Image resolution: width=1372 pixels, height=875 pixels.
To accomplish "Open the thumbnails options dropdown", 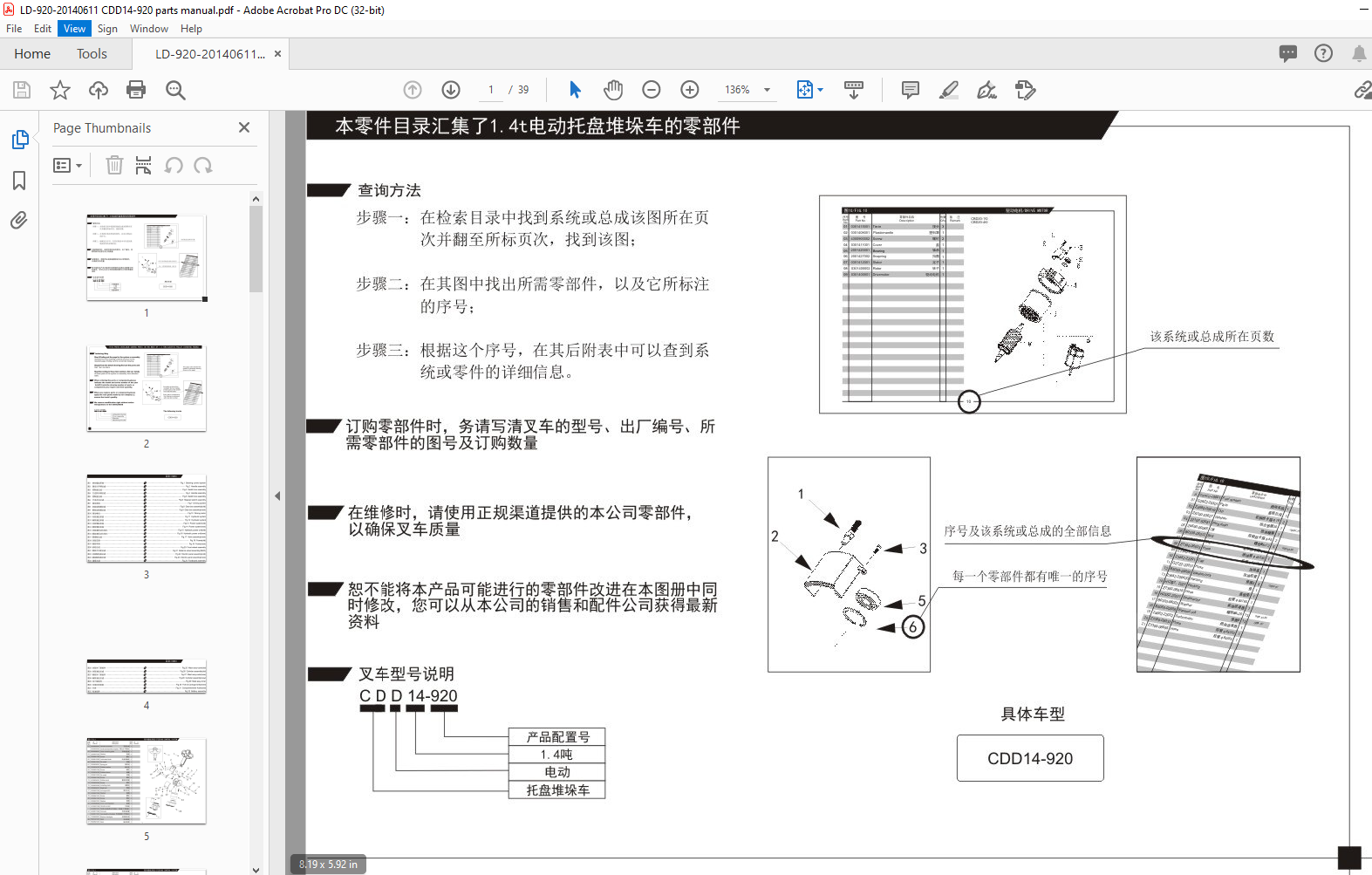I will pyautogui.click(x=67, y=165).
